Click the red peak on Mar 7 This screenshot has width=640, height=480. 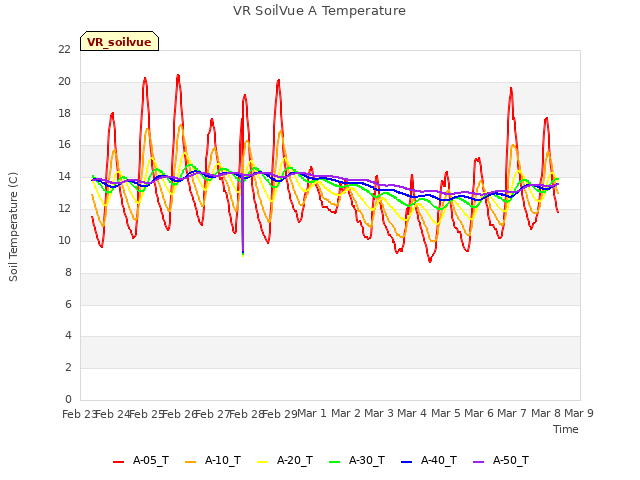(x=511, y=89)
